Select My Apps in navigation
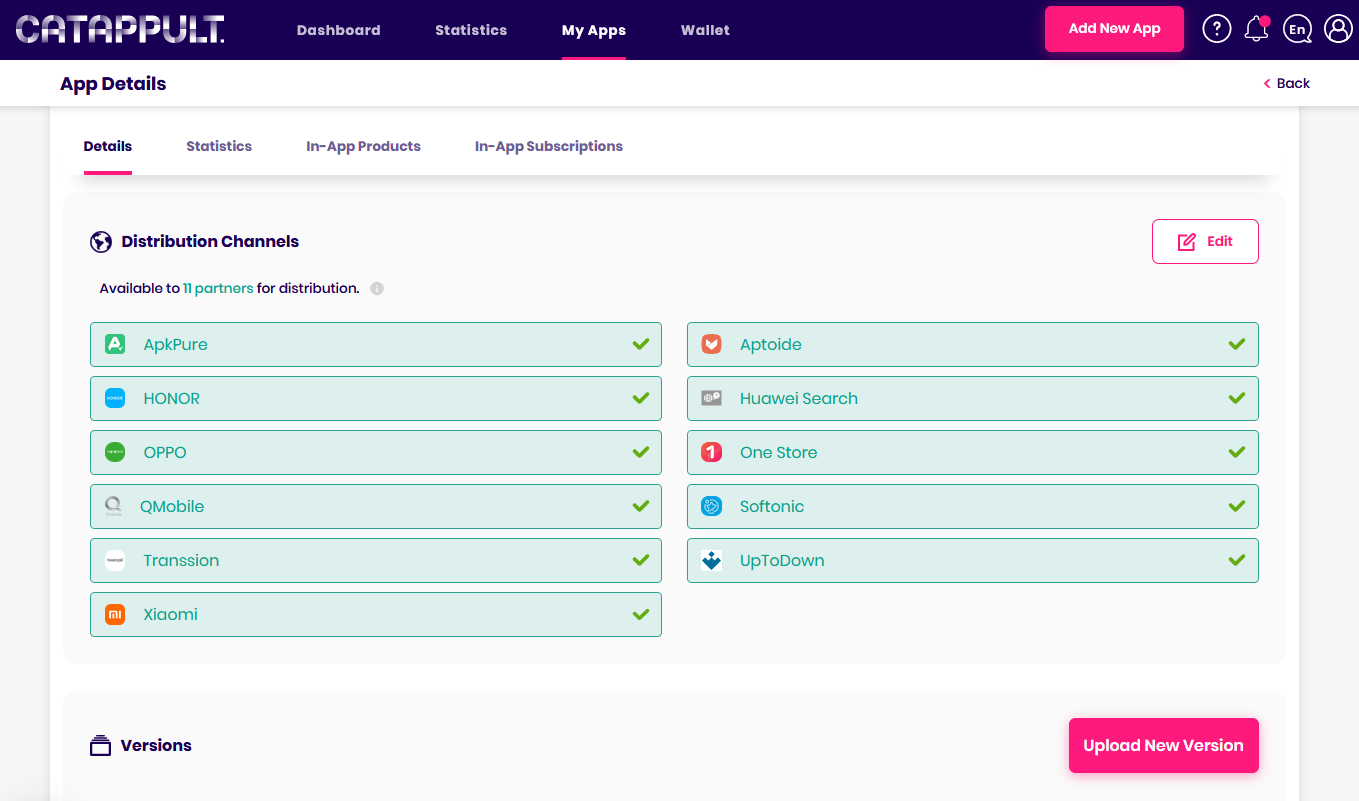Screen dimensions: 1359x801 pyautogui.click(x=594, y=30)
